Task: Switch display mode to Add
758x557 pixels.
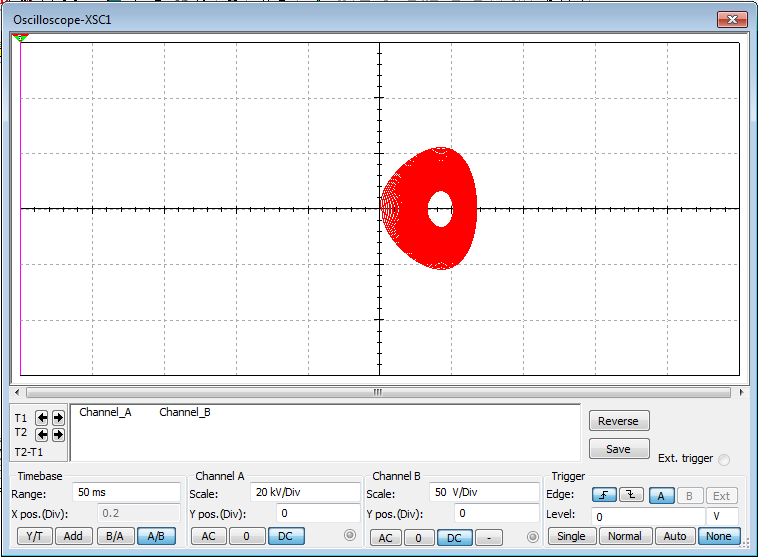Action: (73, 536)
